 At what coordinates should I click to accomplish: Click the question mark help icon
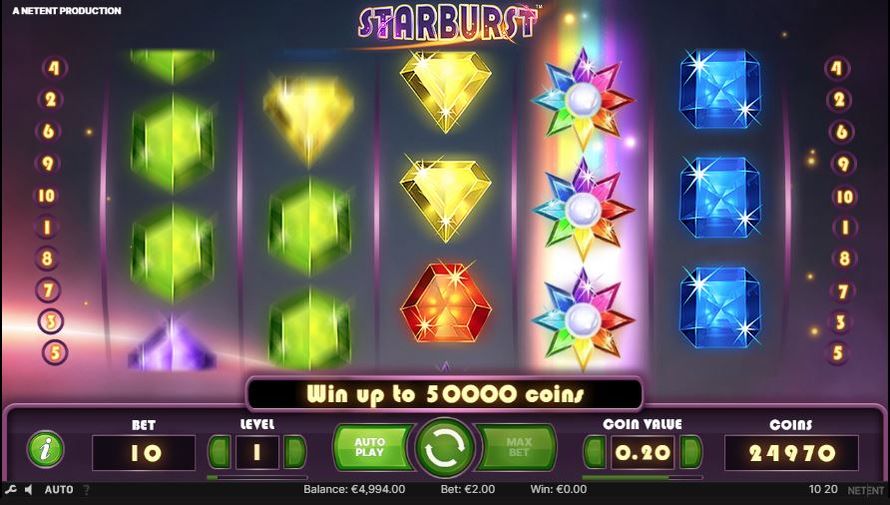point(87,489)
